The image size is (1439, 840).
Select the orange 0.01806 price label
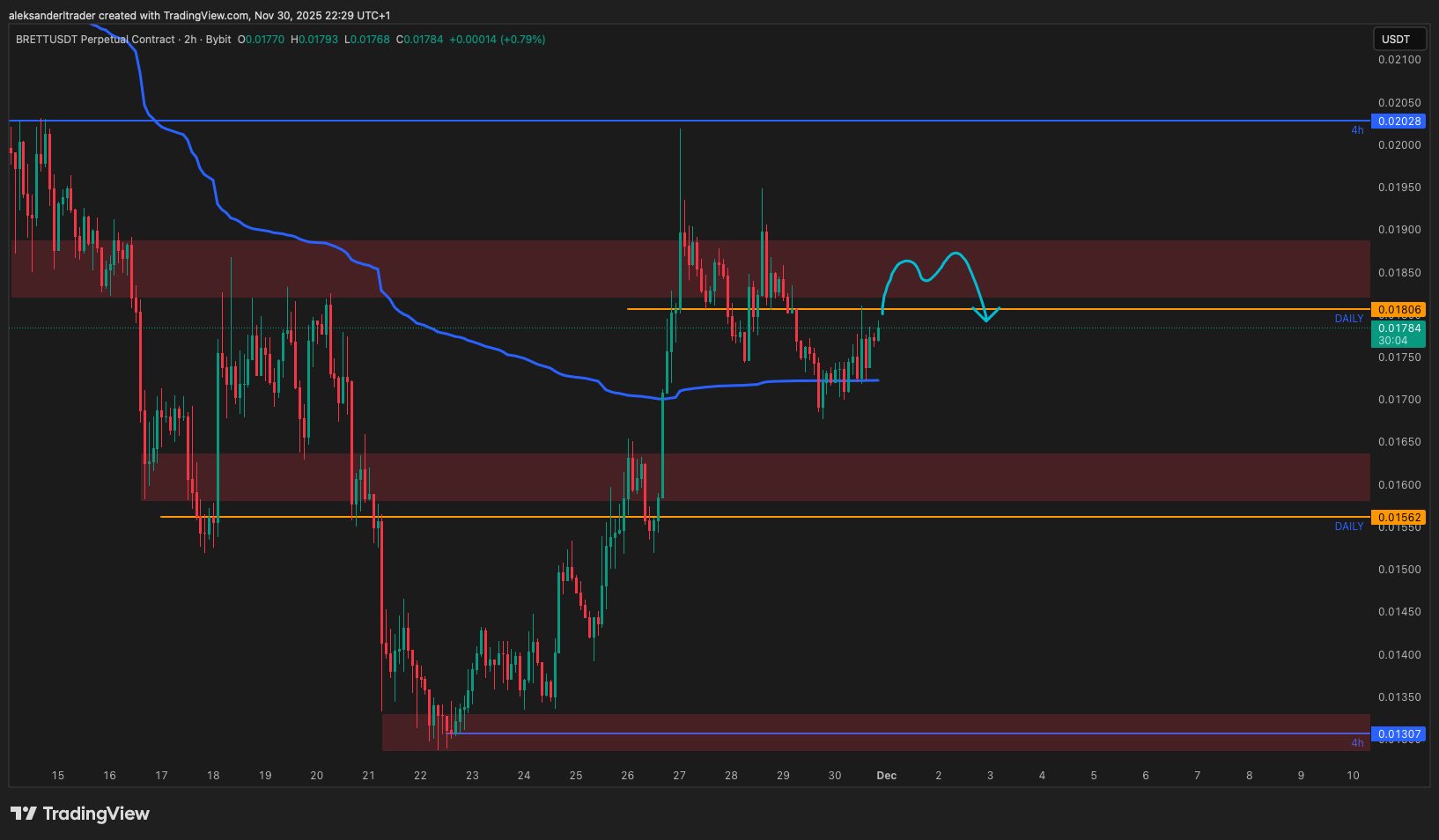1398,310
